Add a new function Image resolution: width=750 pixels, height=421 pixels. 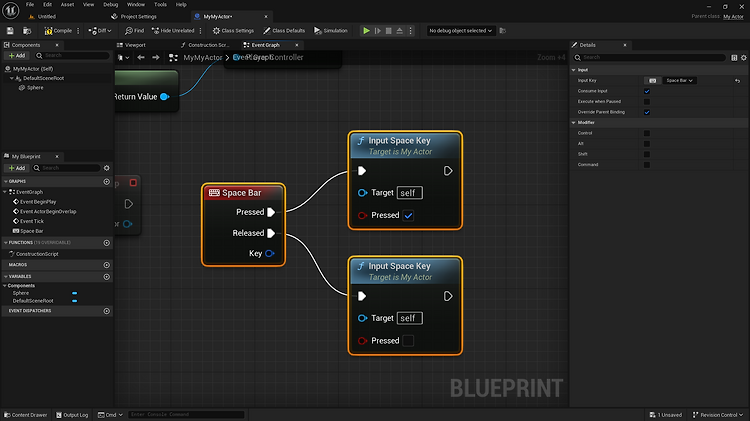107,243
